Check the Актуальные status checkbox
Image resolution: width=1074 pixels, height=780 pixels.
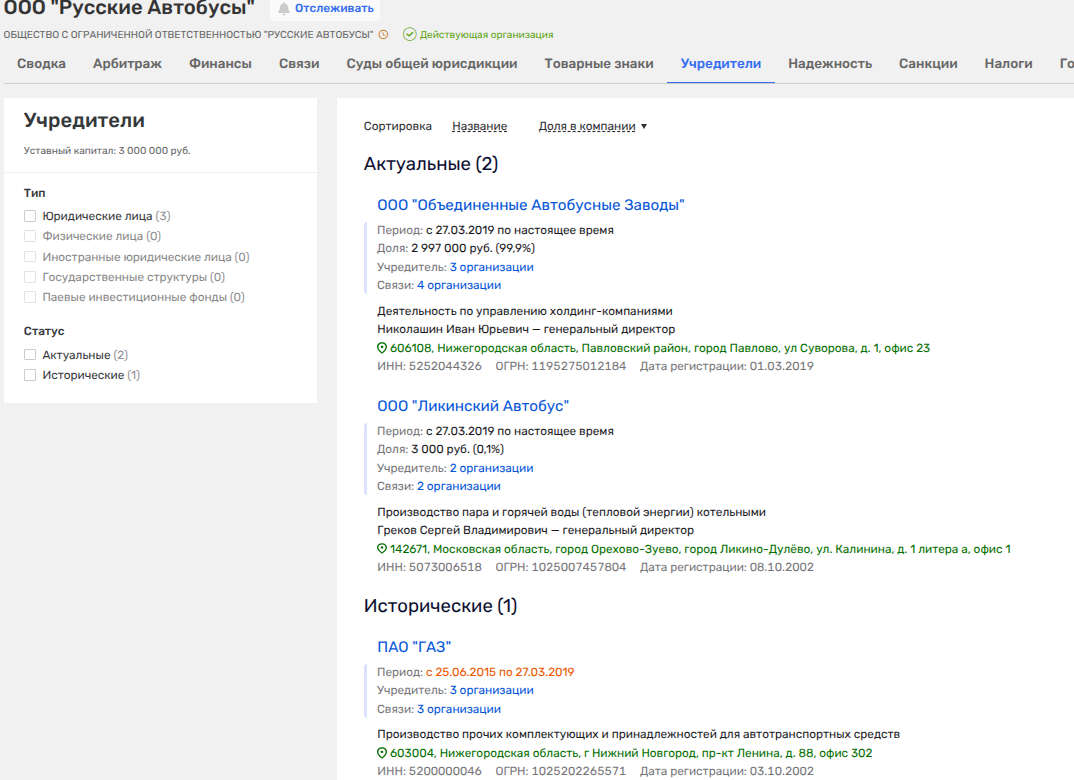pyautogui.click(x=30, y=355)
